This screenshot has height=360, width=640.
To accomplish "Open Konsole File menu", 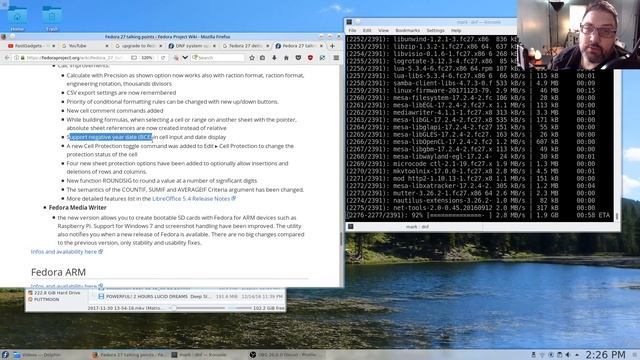I will (352, 31).
